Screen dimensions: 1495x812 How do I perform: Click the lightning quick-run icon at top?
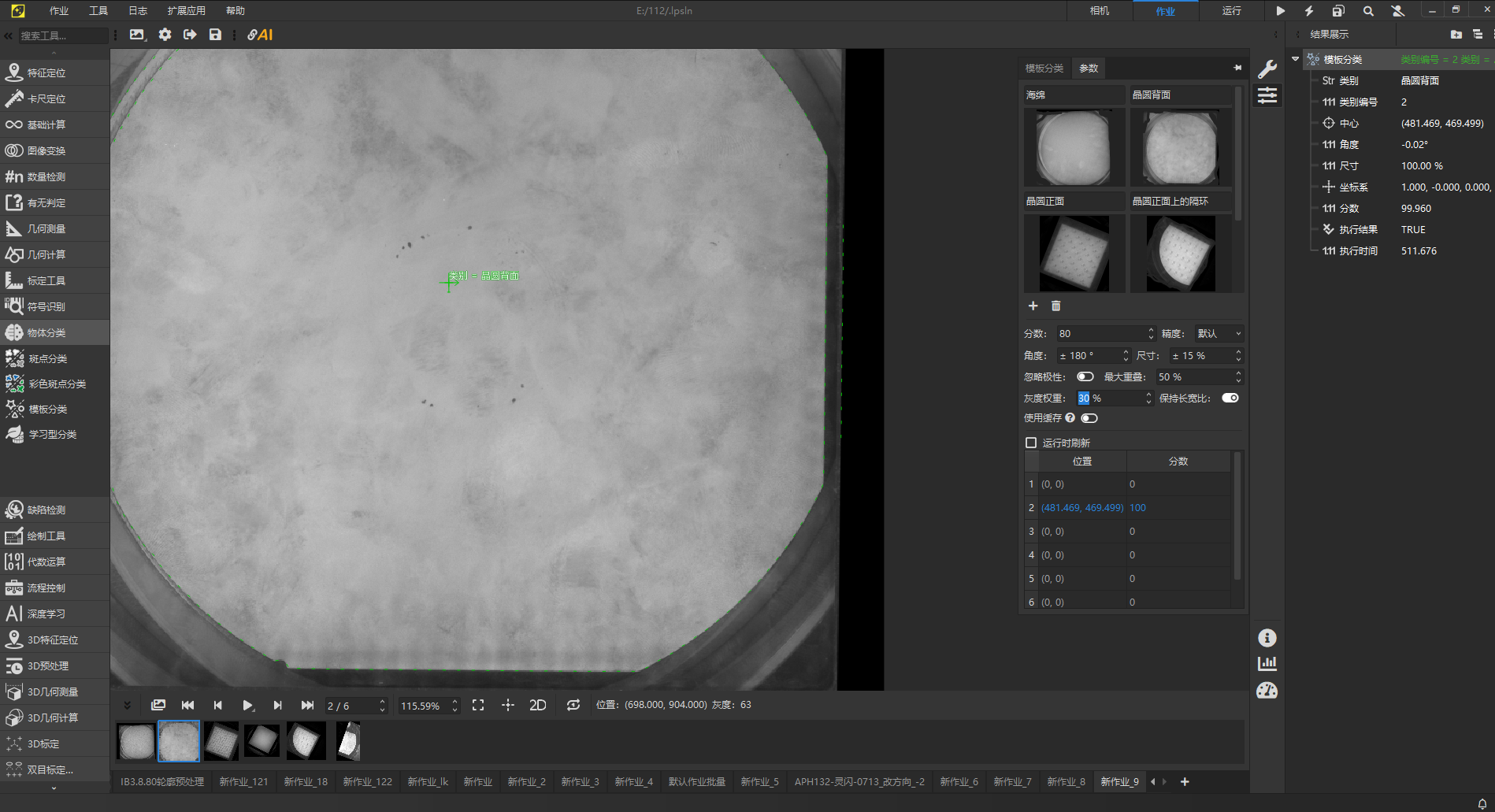[x=1309, y=11]
